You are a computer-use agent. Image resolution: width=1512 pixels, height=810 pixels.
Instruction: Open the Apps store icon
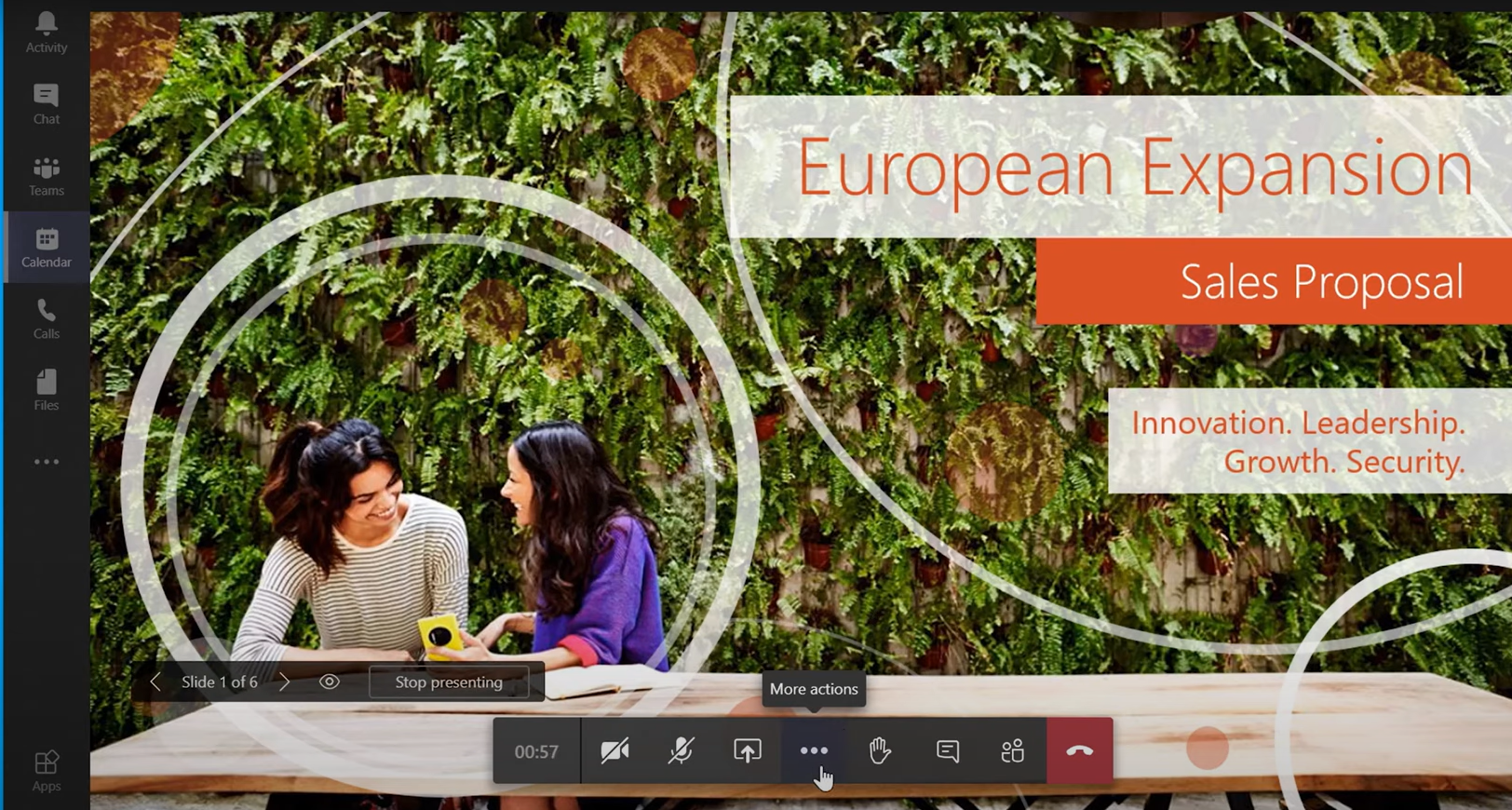coord(46,771)
